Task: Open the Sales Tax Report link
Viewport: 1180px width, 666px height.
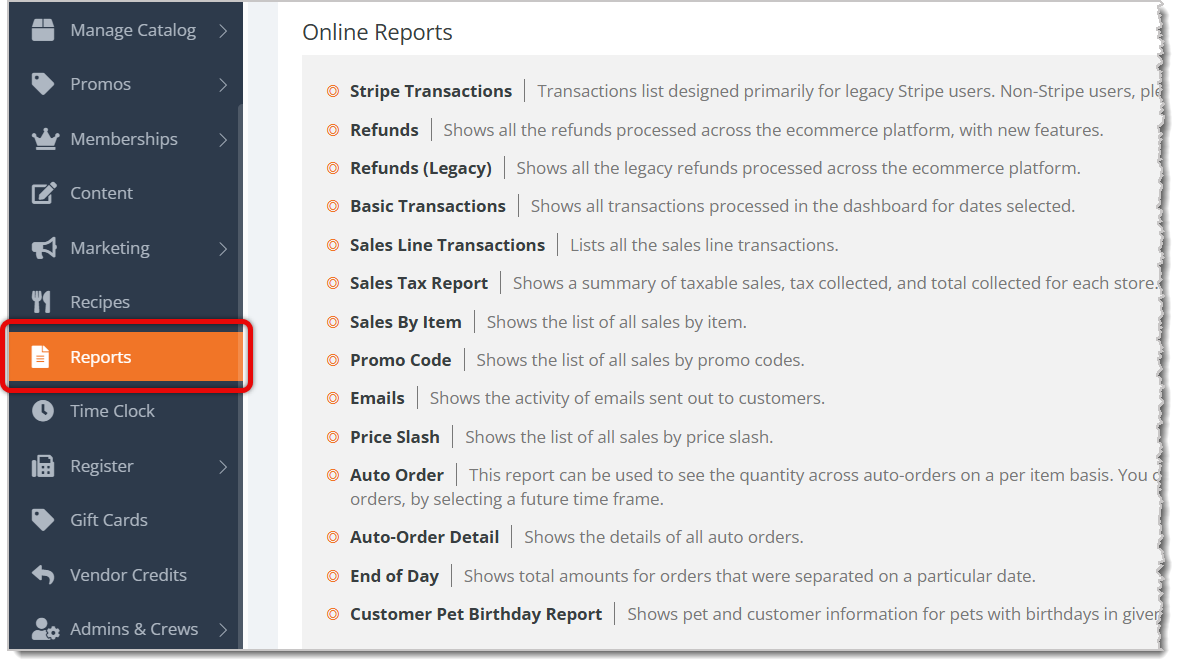Action: click(418, 283)
